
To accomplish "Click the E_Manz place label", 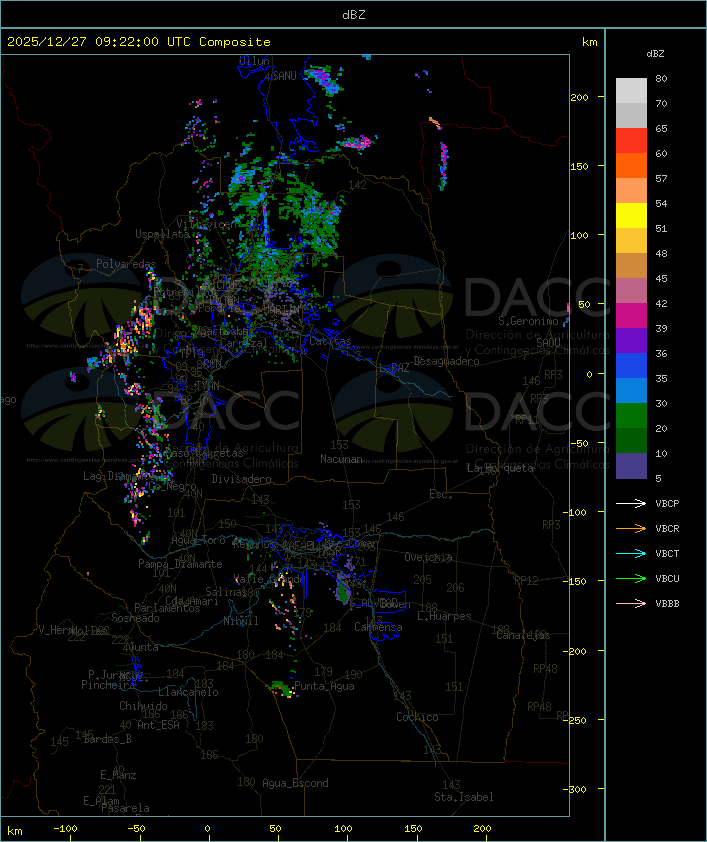I will click(118, 775).
